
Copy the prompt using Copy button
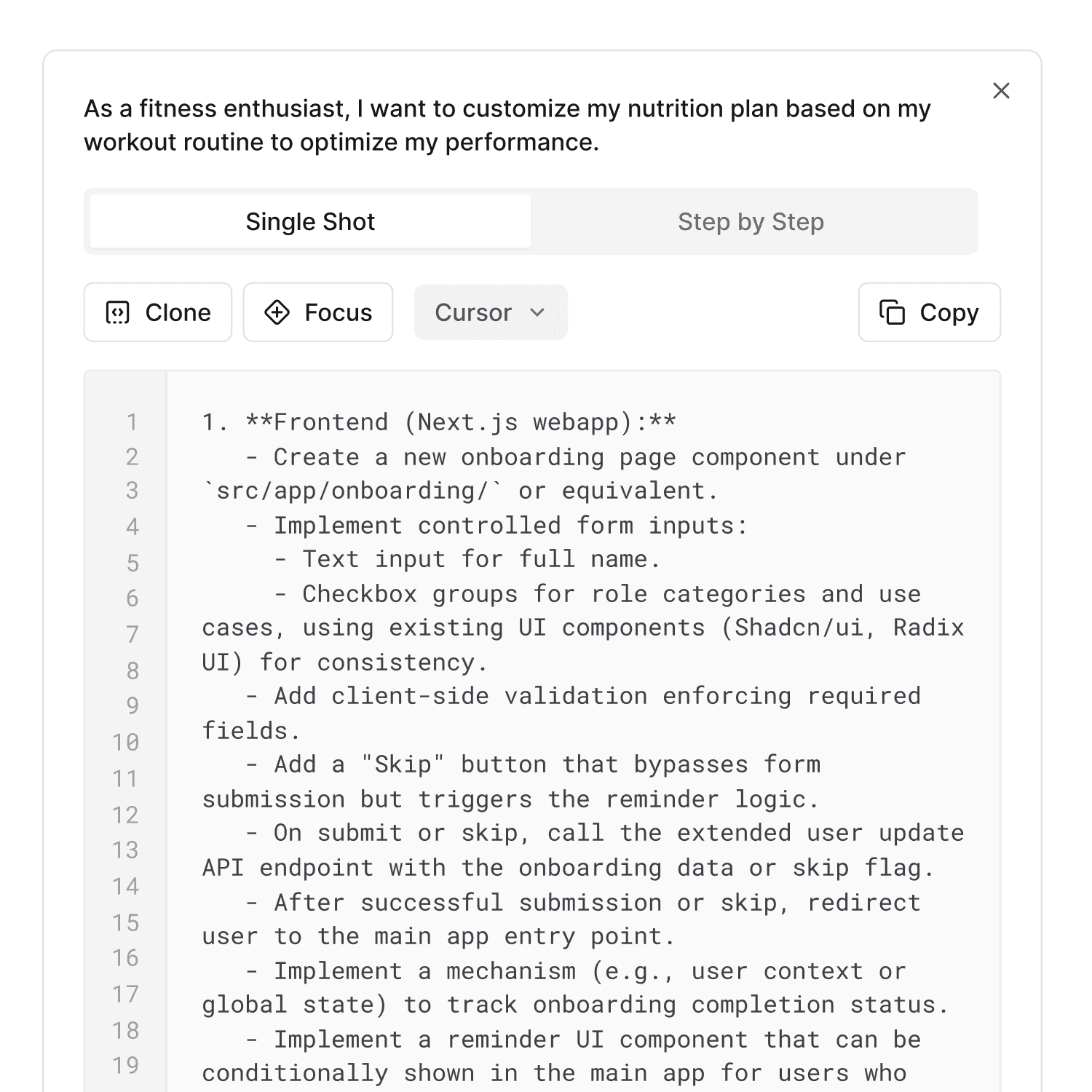[x=929, y=312]
